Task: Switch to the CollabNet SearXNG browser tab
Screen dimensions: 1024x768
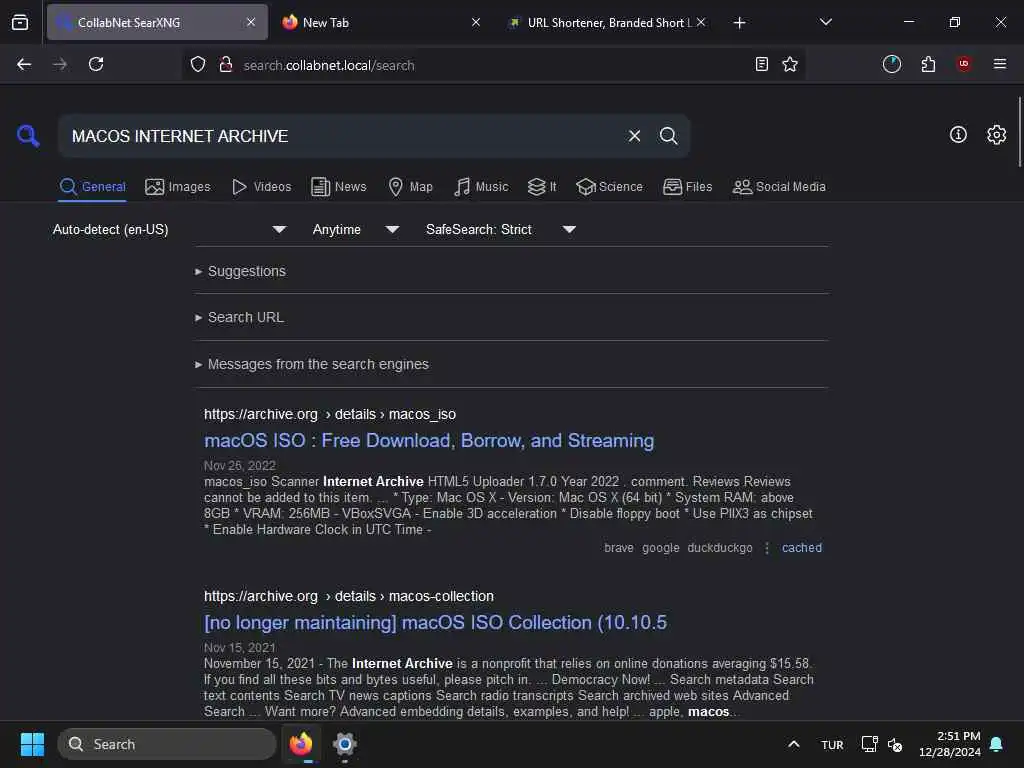Action: (x=157, y=22)
